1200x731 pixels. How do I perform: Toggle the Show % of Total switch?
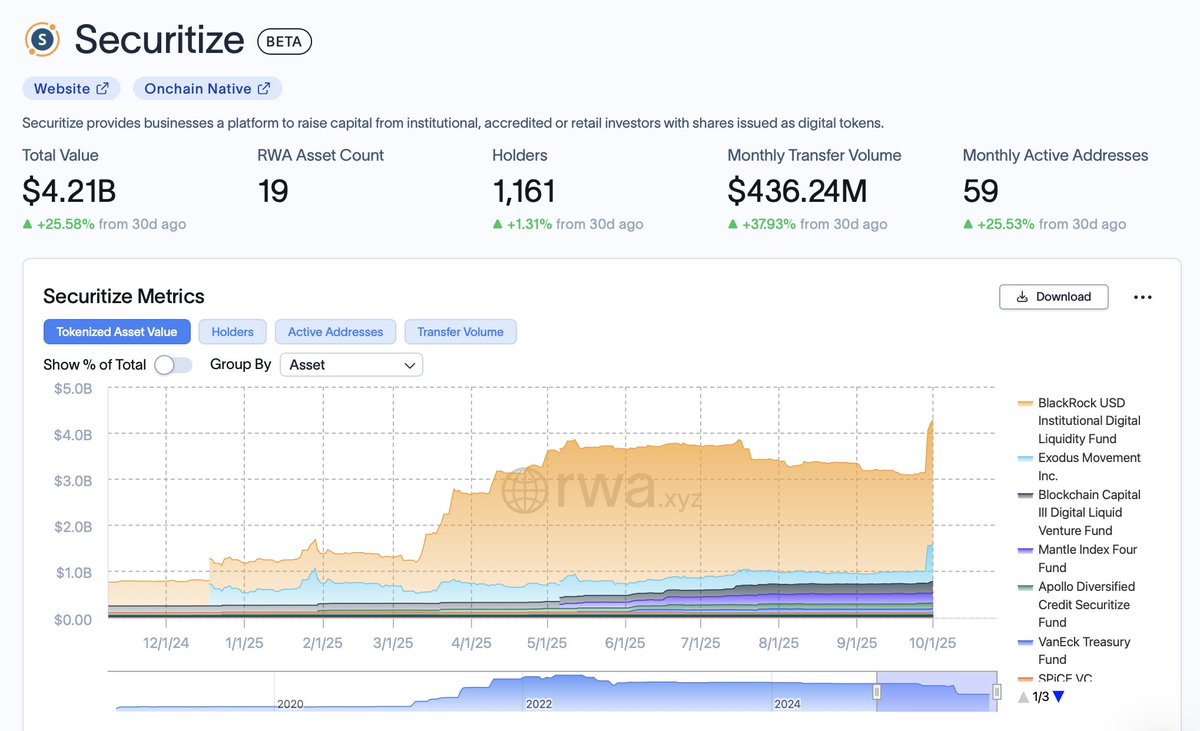point(172,365)
